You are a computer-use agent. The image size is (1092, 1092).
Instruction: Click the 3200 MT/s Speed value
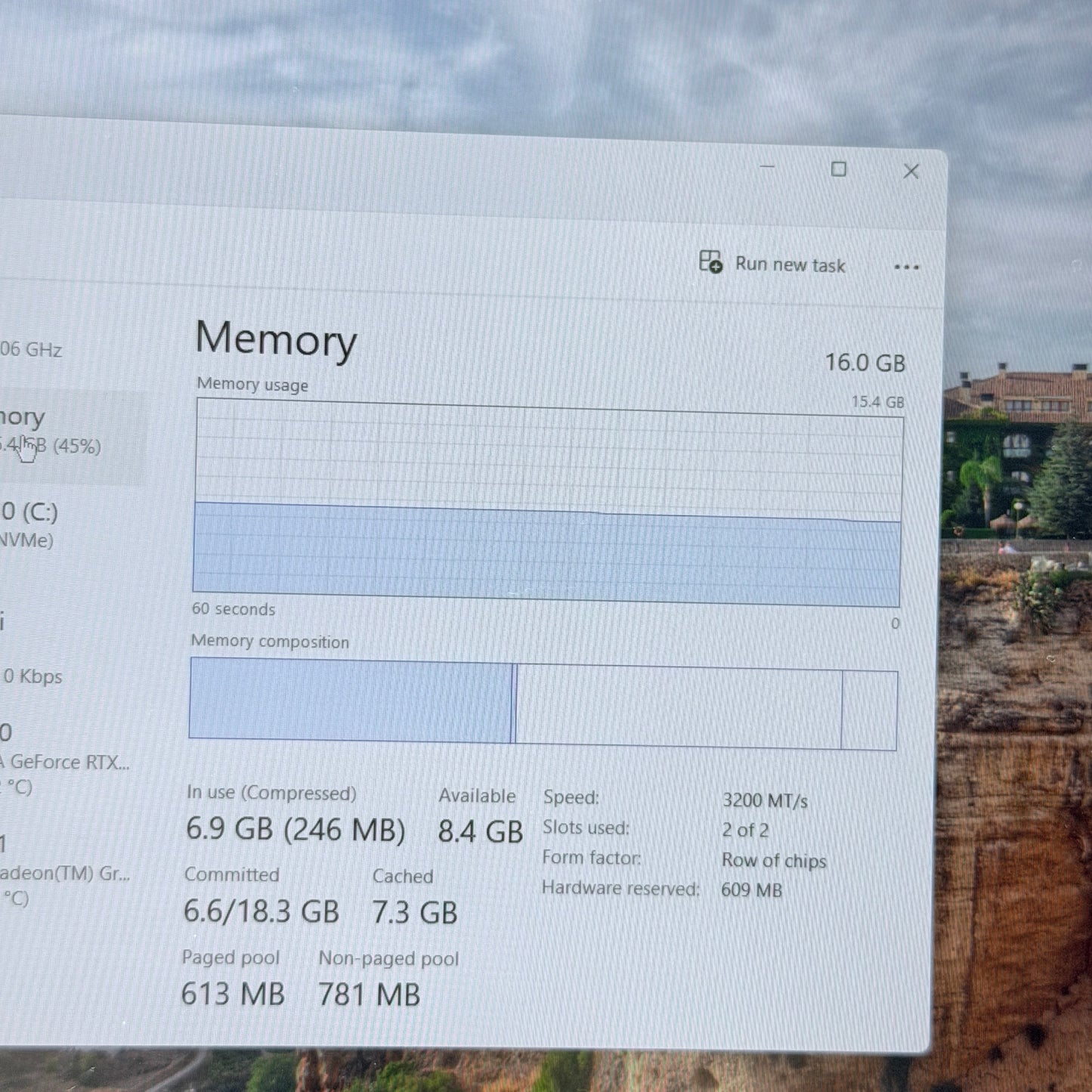[765, 800]
